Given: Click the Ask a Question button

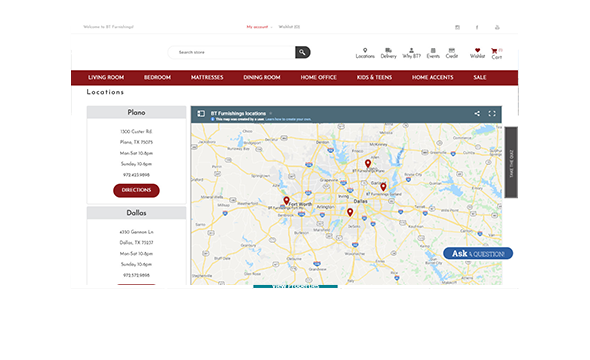Looking at the screenshot, I should (x=478, y=254).
